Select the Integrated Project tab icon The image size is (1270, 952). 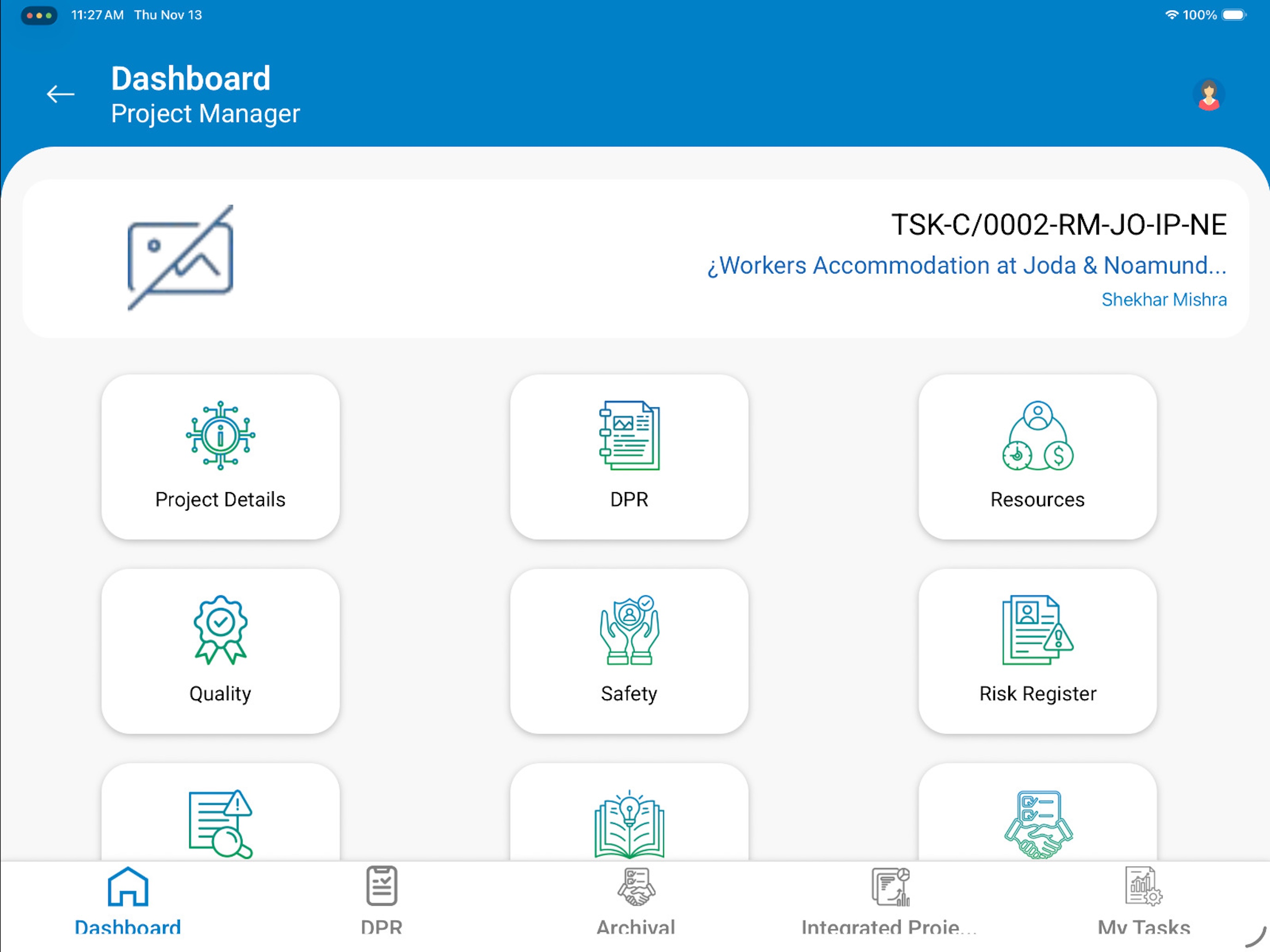[891, 887]
